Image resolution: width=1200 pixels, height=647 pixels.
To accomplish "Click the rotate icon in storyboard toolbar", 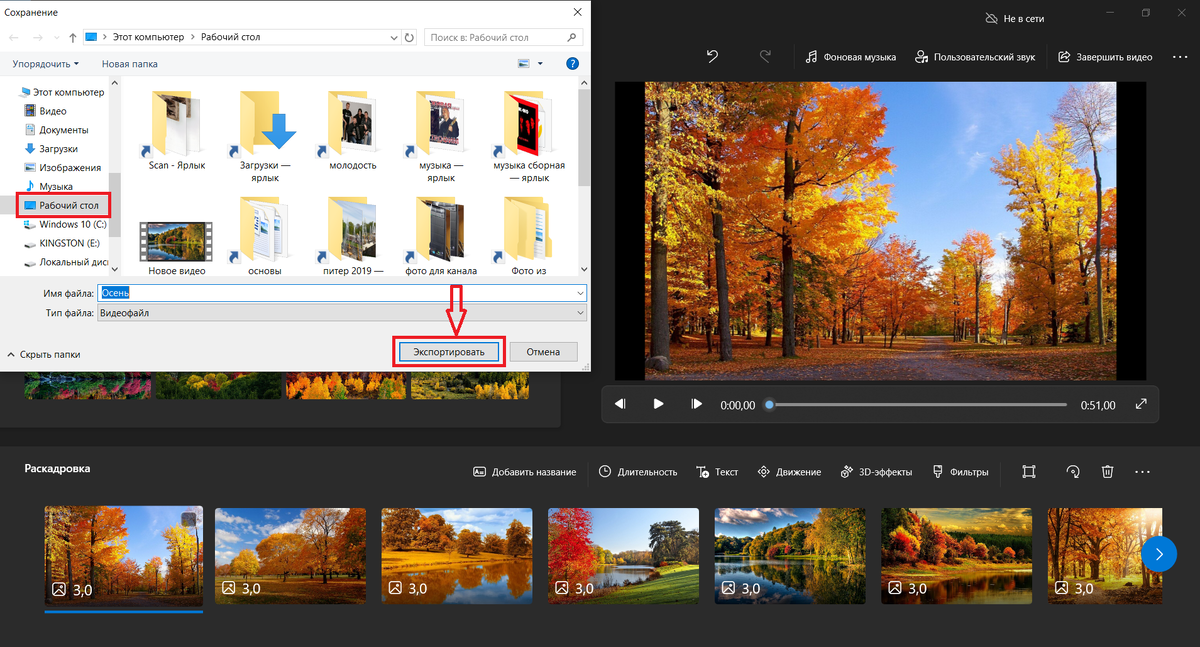I will pos(1072,471).
